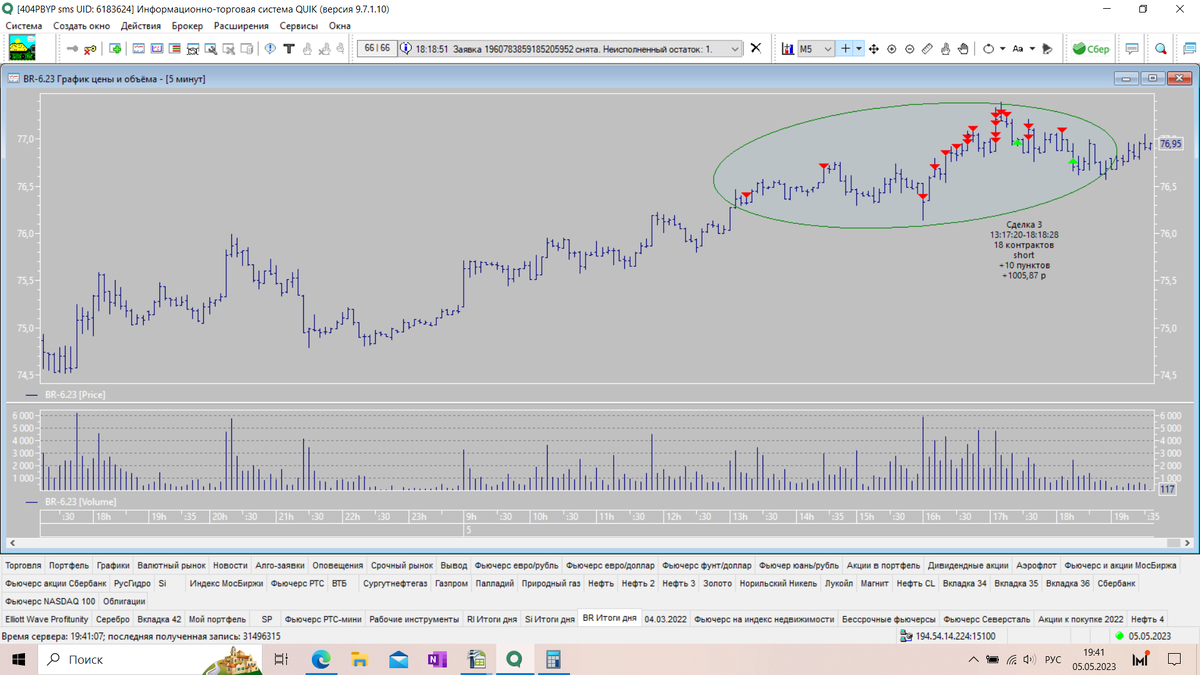The image size is (1200, 675).
Task: Dismiss message using the X beside message box
Action: [x=756, y=48]
